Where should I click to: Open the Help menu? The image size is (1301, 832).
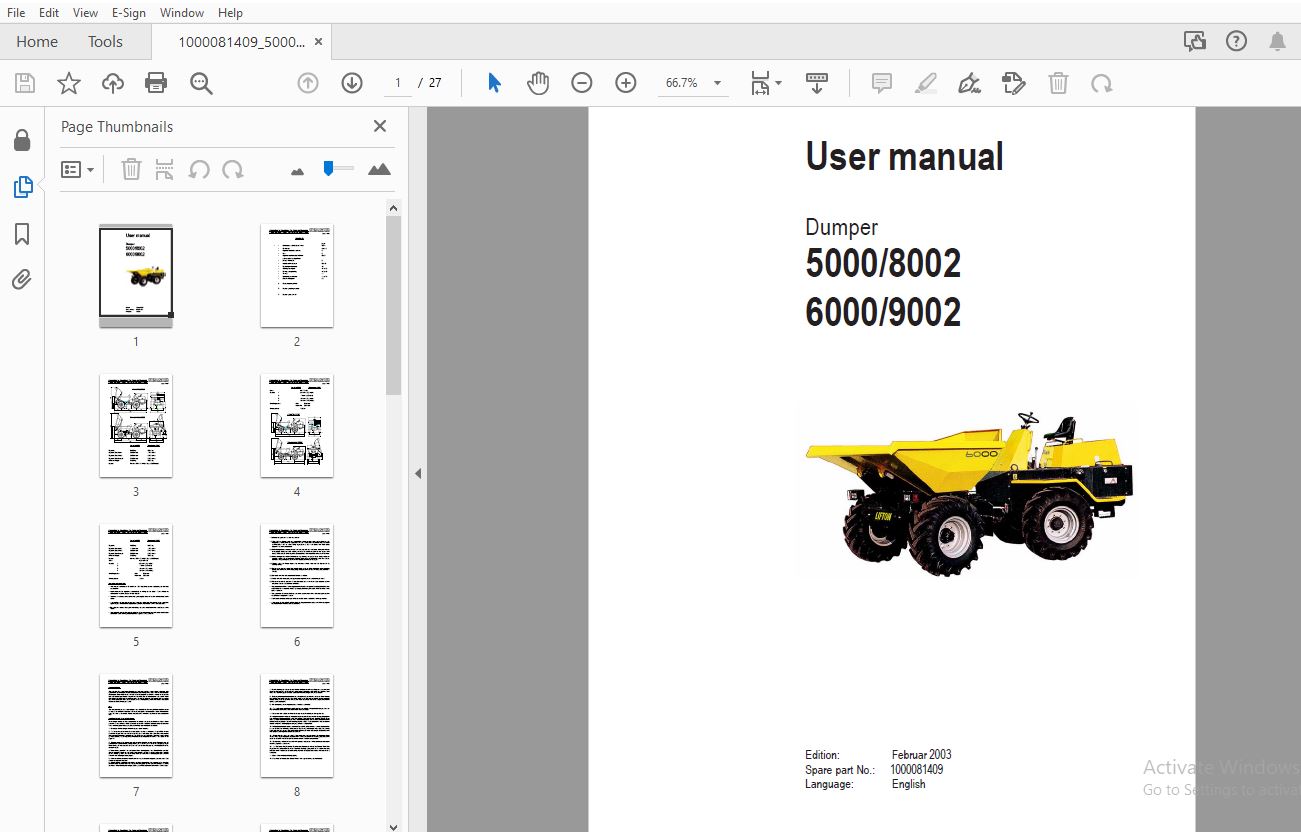(x=230, y=13)
